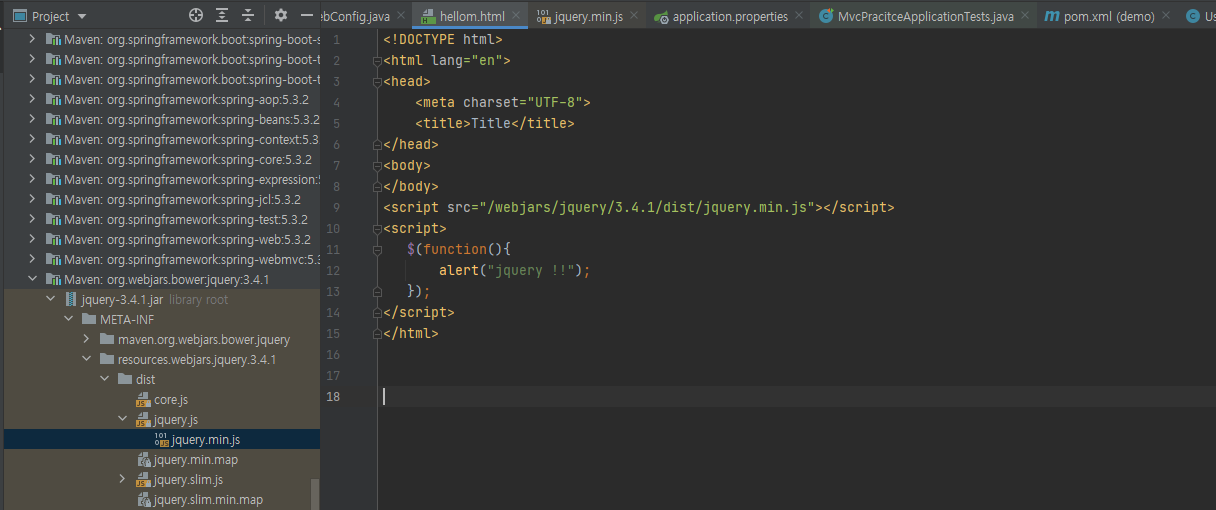Screen dimensions: 1216x510
Task: Collapse the META-INF folder
Action: [x=68, y=320]
